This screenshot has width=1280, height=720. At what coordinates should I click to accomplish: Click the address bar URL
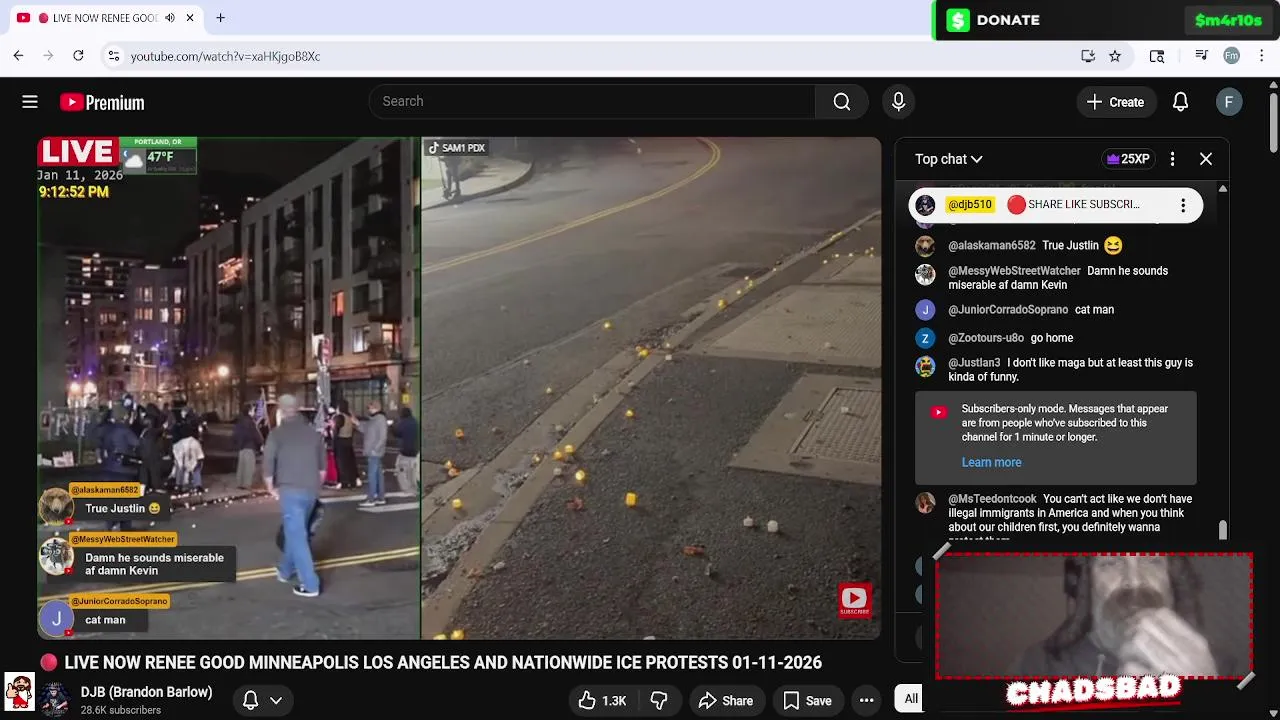click(225, 56)
